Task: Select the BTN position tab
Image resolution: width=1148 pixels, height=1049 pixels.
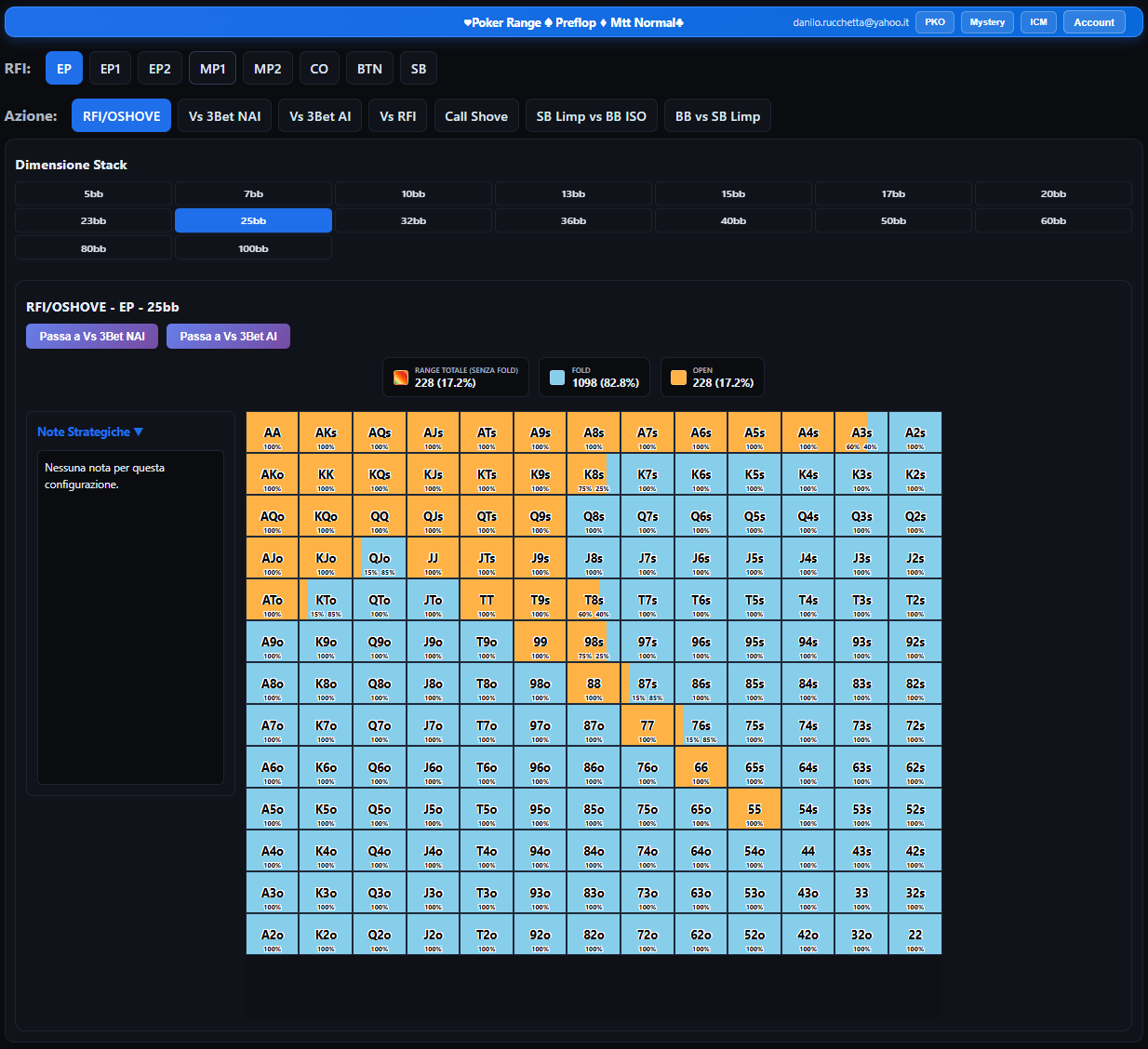Action: [x=369, y=69]
